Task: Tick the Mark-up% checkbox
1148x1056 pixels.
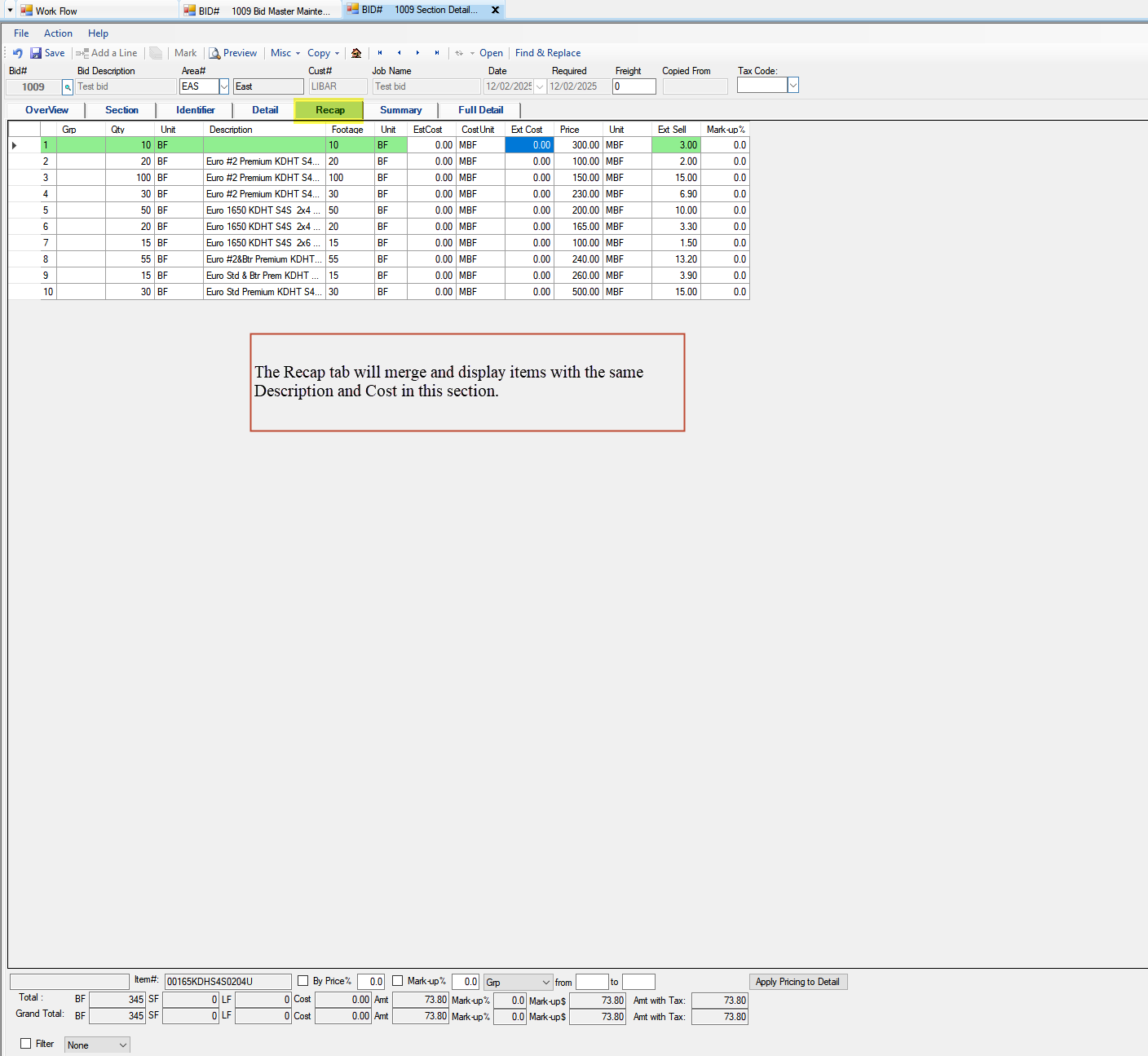Action: pyautogui.click(x=398, y=981)
